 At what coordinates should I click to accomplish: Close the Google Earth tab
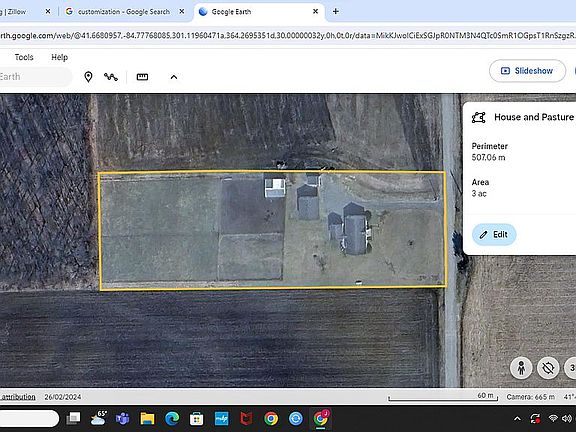pyautogui.click(x=315, y=11)
